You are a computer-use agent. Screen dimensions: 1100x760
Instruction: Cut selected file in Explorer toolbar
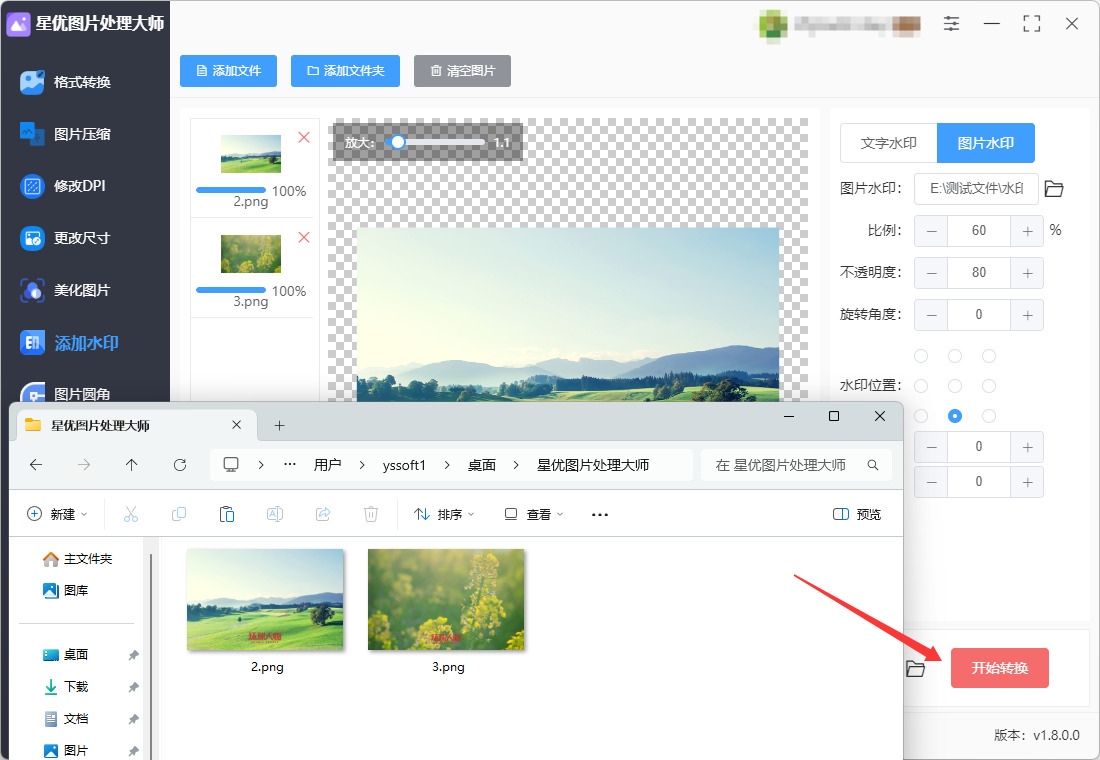click(x=130, y=514)
